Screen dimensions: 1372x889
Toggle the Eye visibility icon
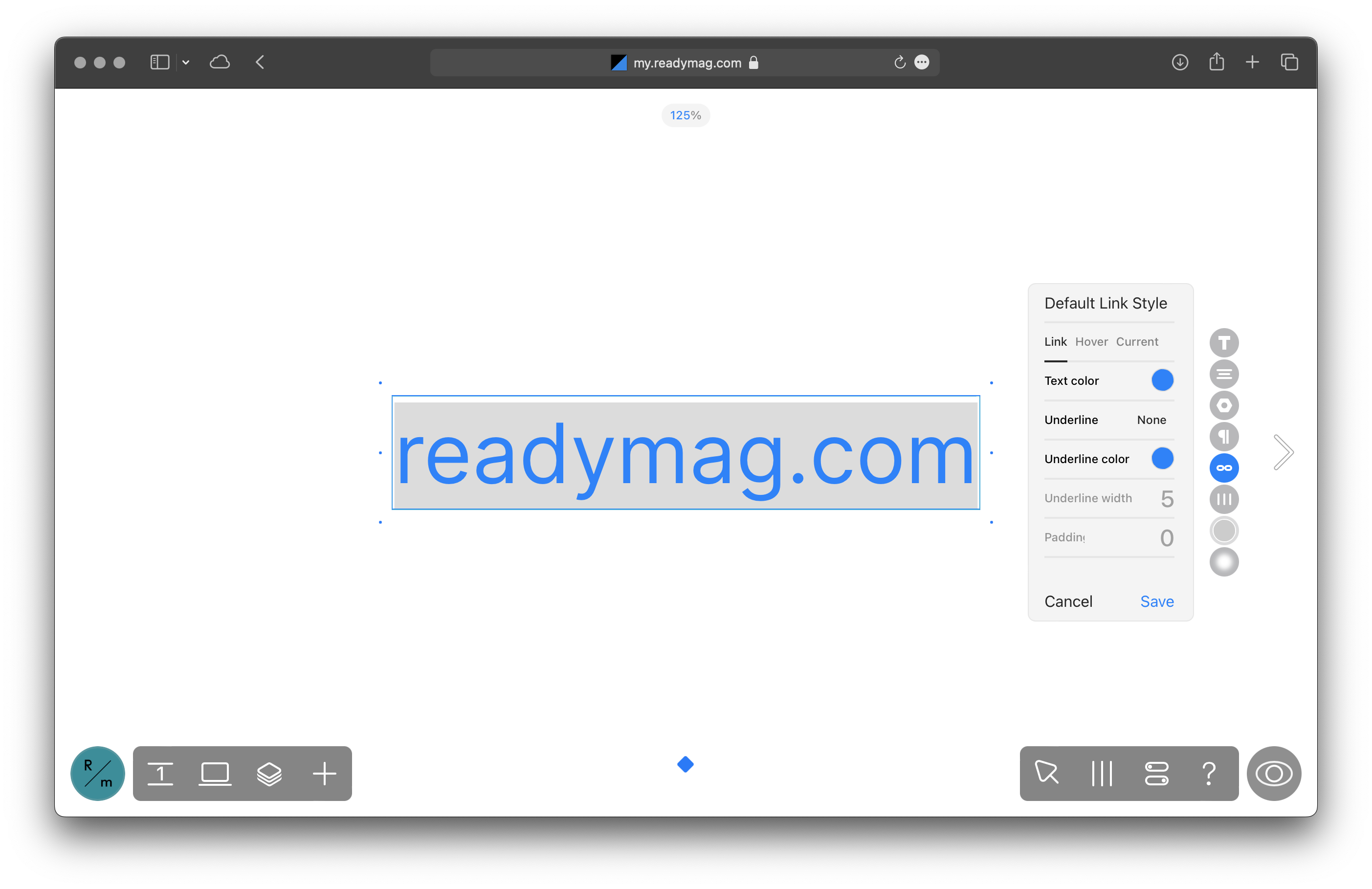click(x=1276, y=774)
